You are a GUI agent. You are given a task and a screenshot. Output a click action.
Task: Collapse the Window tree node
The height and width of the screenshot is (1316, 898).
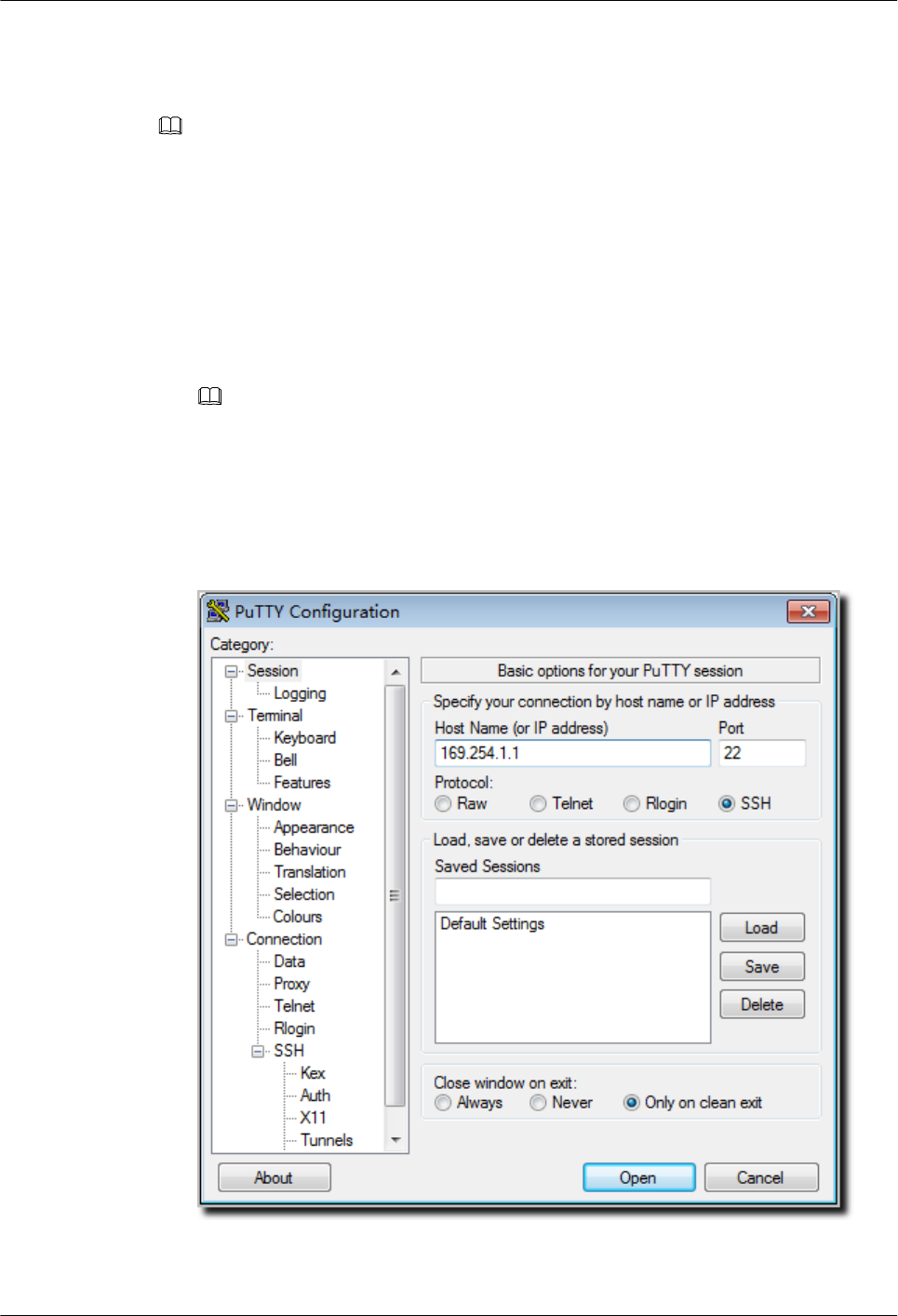click(231, 805)
